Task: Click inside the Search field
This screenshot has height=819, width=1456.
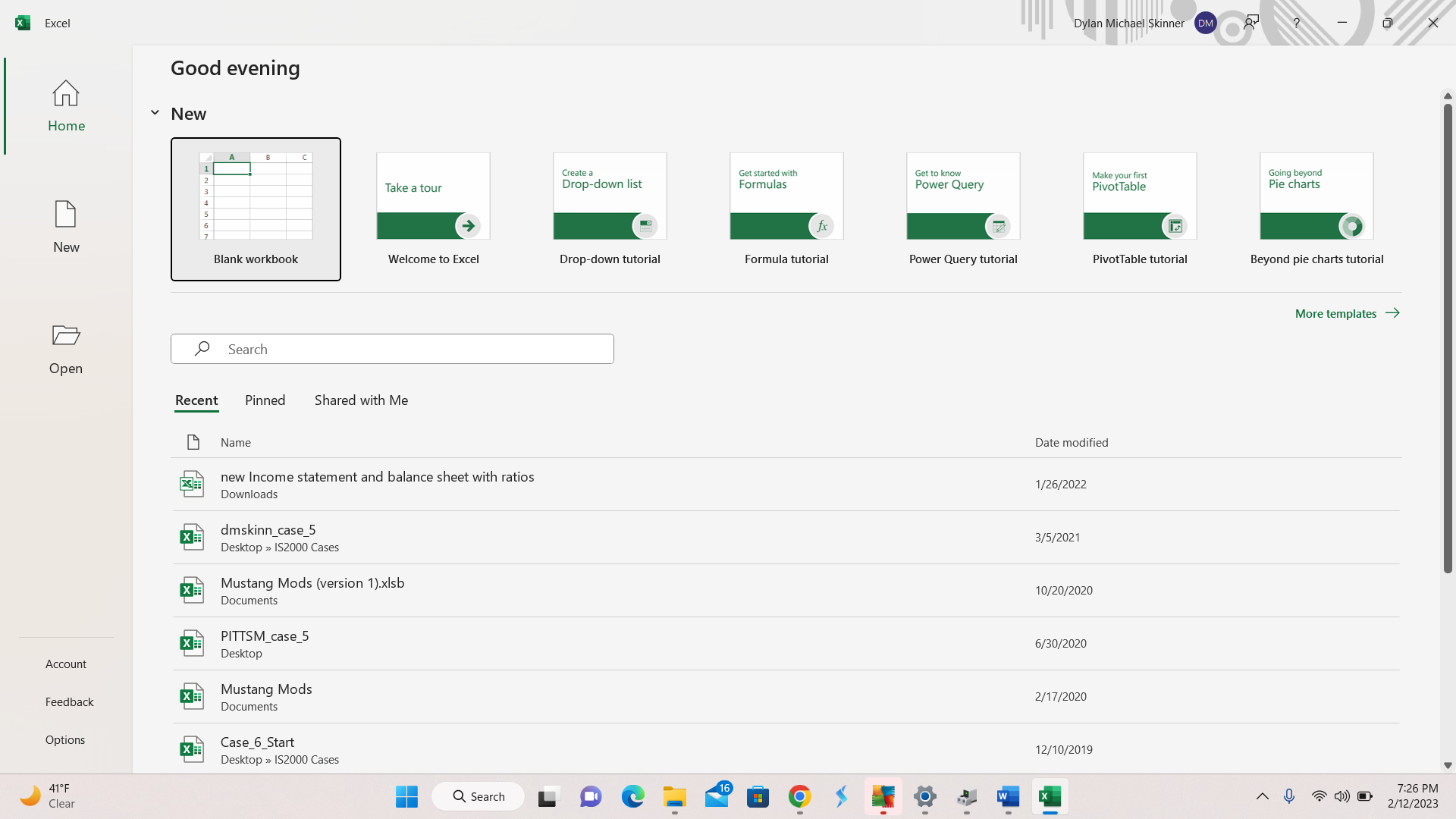Action: click(x=392, y=348)
